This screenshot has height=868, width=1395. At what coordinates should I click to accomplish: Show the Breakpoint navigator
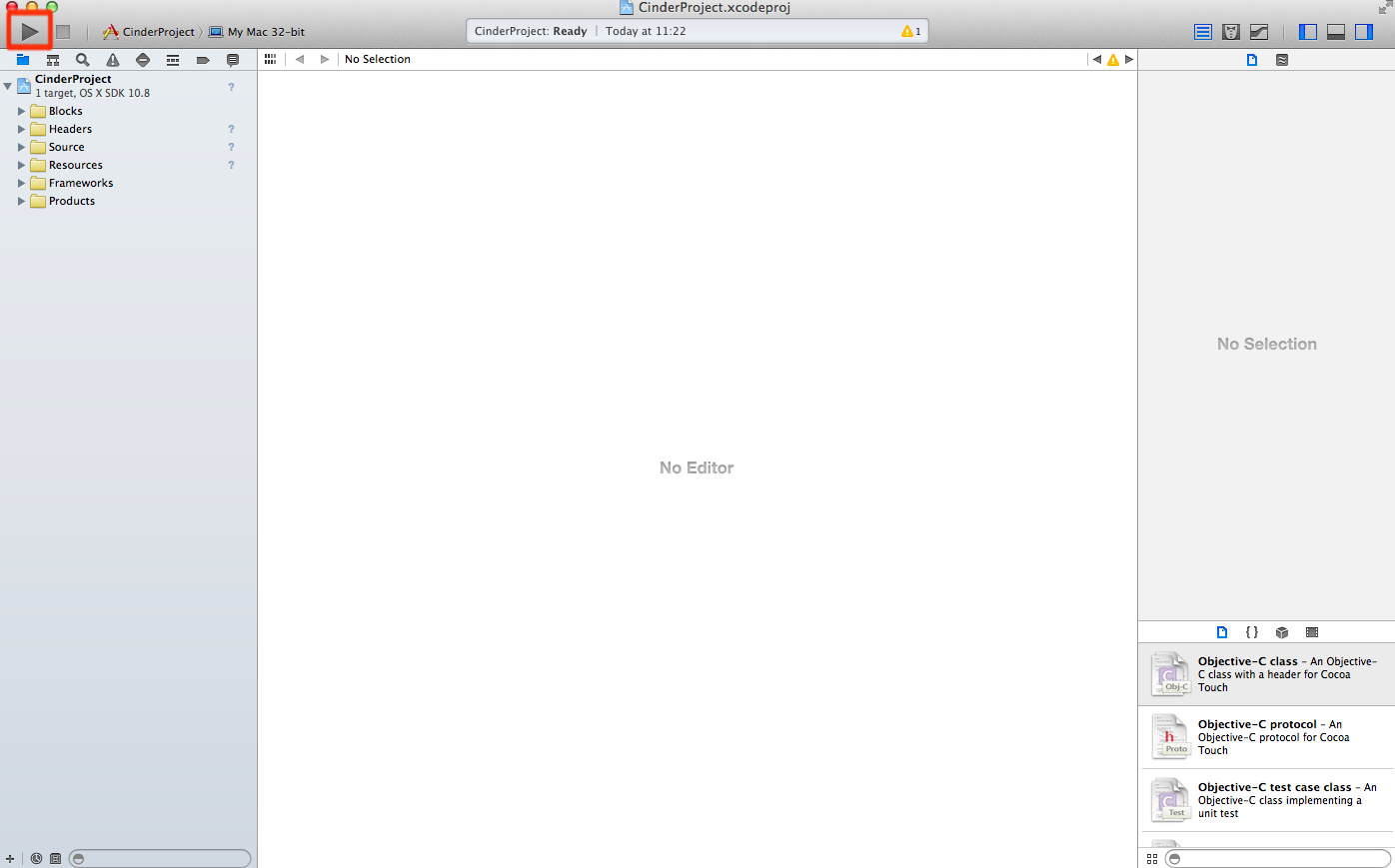click(x=203, y=60)
